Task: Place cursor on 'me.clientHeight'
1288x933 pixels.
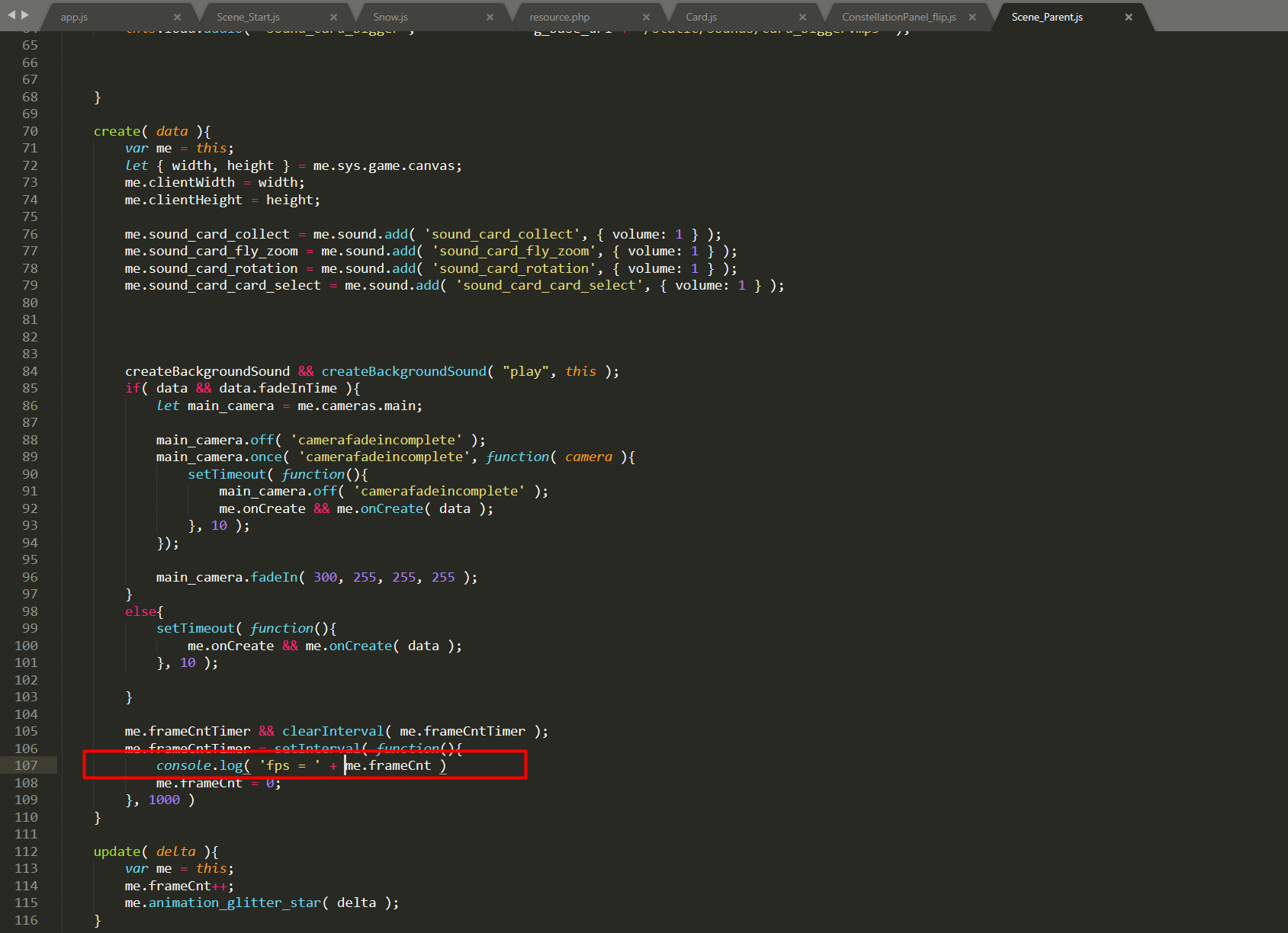Action: point(184,200)
